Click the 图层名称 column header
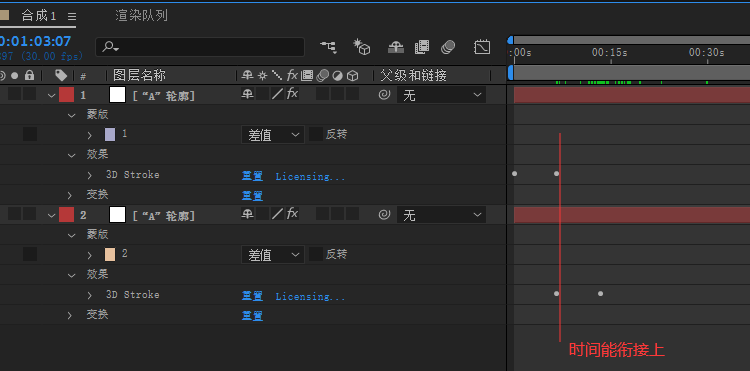Viewport: 750px width, 371px height. coord(139,76)
